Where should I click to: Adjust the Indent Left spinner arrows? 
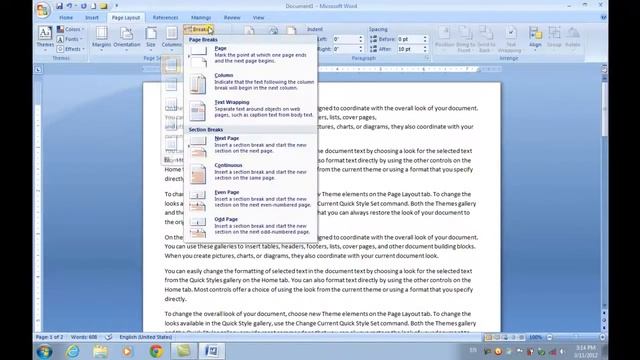click(361, 39)
